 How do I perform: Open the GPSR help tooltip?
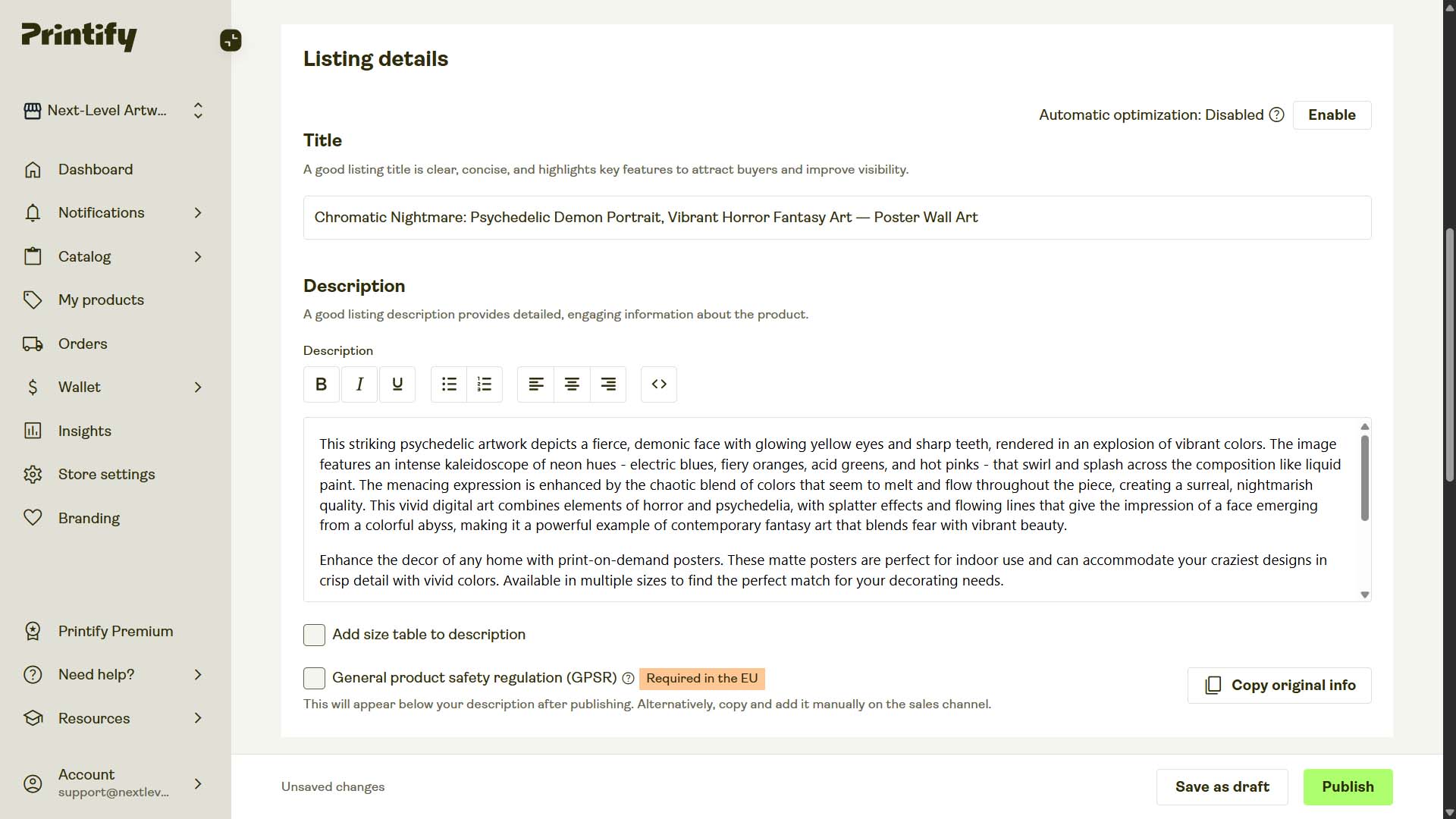click(x=628, y=679)
